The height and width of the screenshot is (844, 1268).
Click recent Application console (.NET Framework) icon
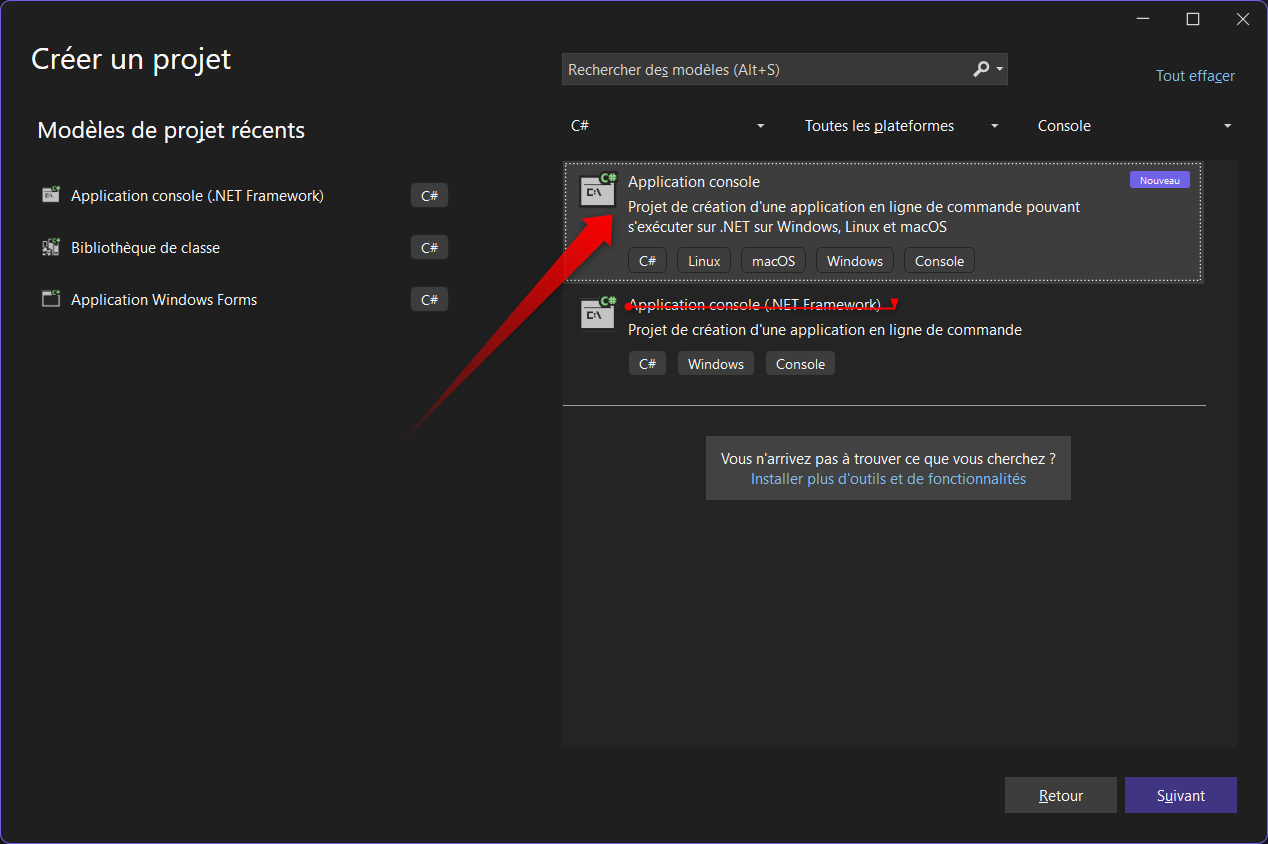pos(51,196)
